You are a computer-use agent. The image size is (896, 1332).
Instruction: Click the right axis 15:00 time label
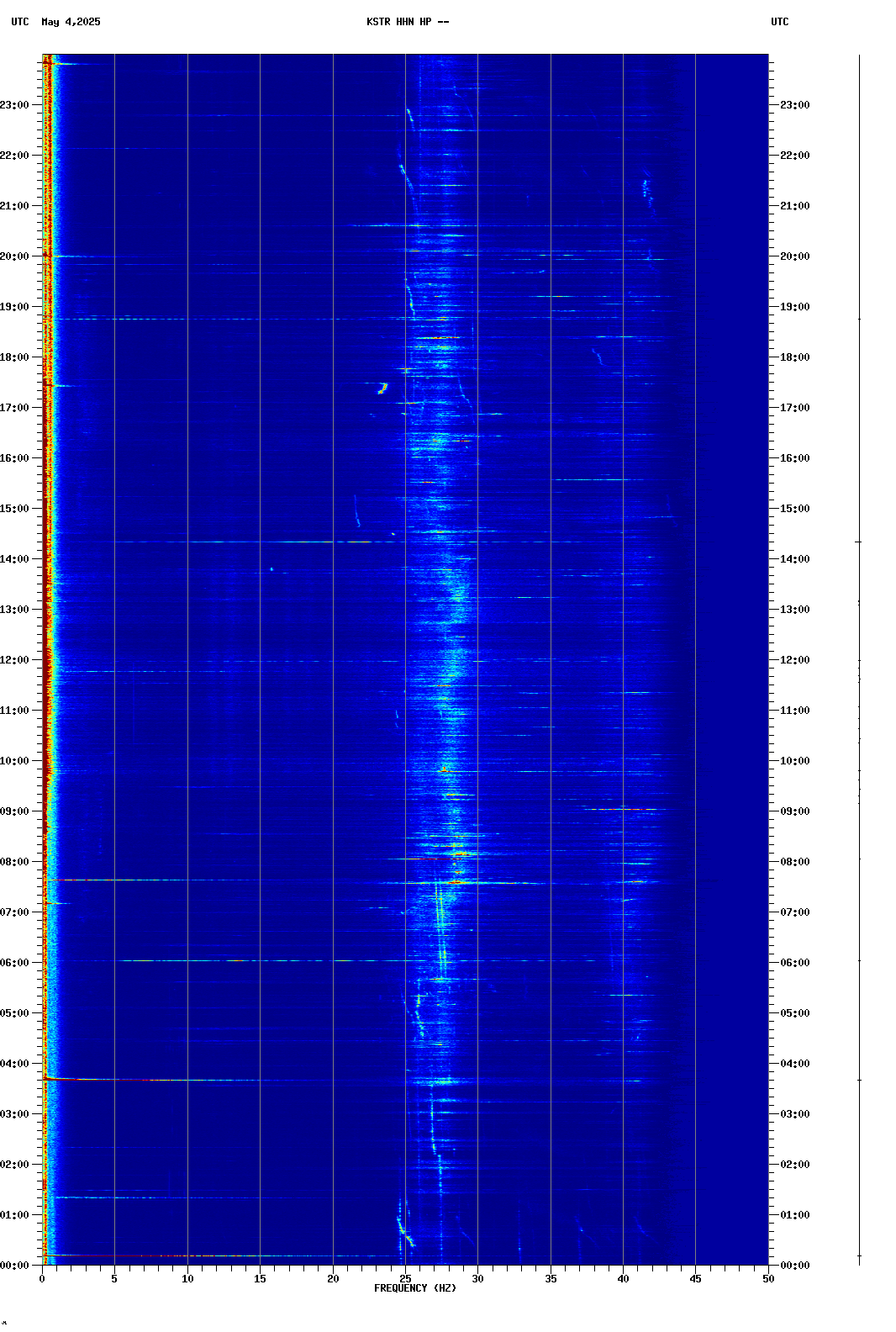(x=795, y=509)
